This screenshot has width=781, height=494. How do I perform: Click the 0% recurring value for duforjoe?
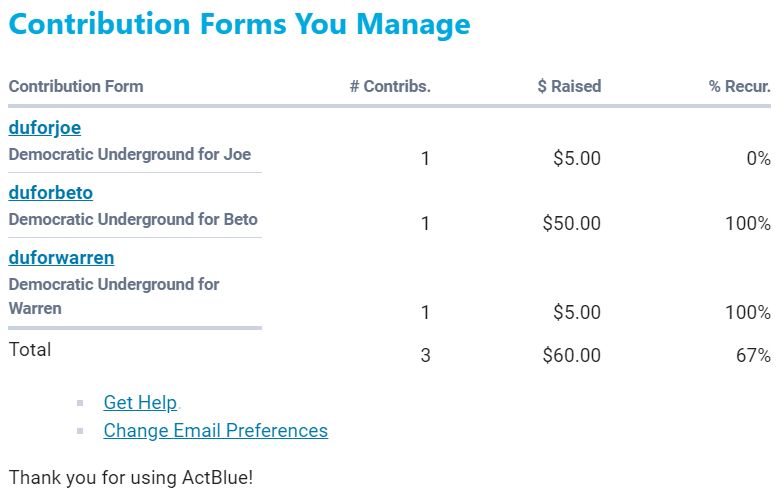(758, 158)
